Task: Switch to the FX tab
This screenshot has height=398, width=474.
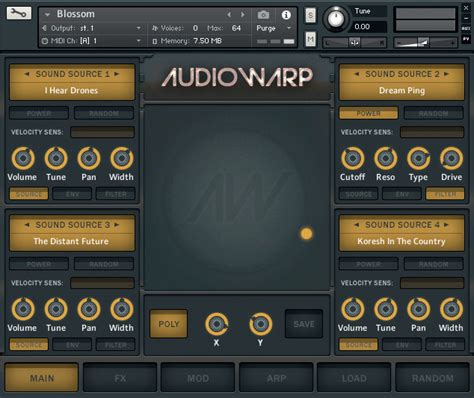Action: 120,378
